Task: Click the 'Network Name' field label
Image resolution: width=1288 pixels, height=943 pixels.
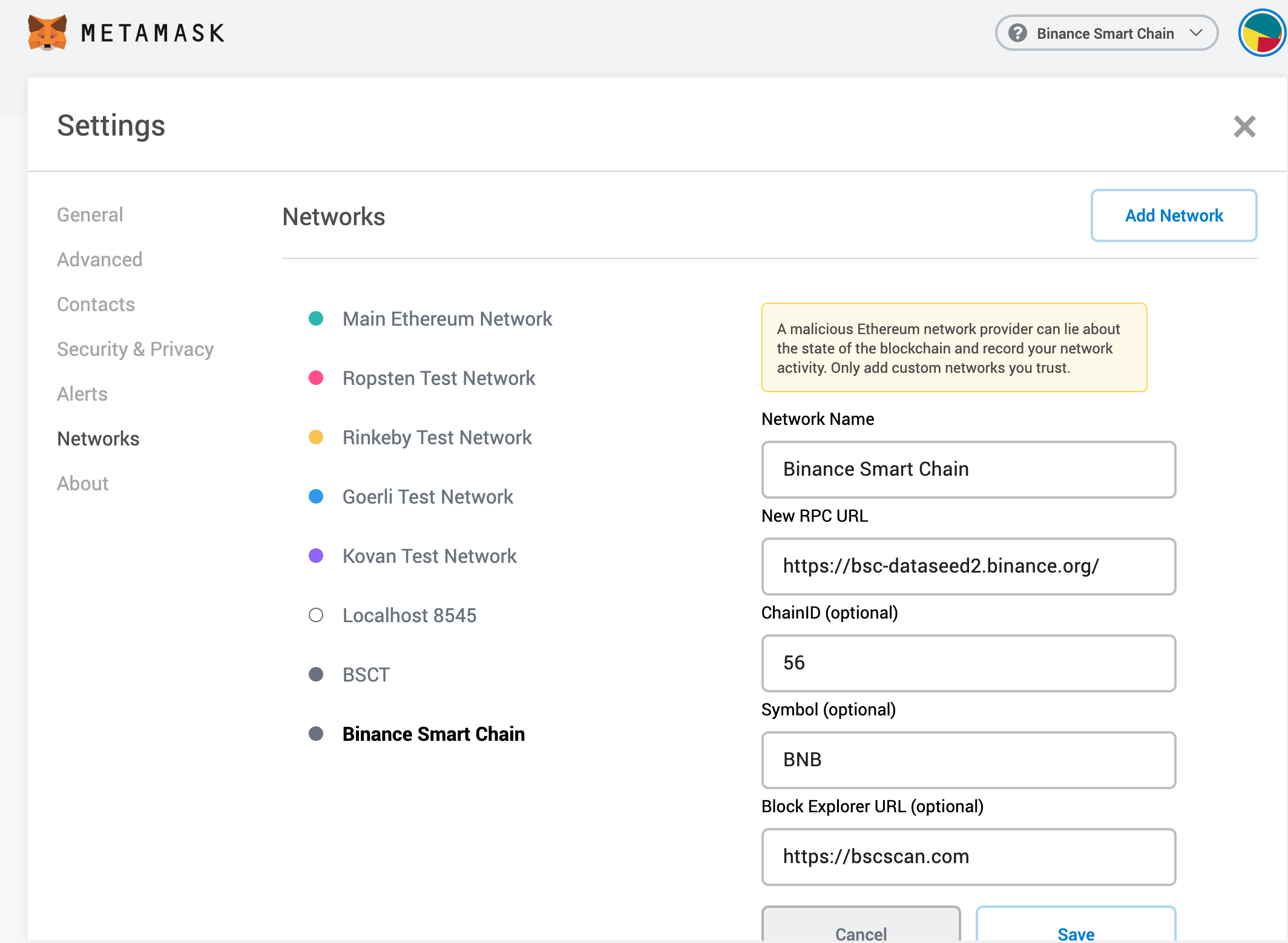Action: coord(818,419)
